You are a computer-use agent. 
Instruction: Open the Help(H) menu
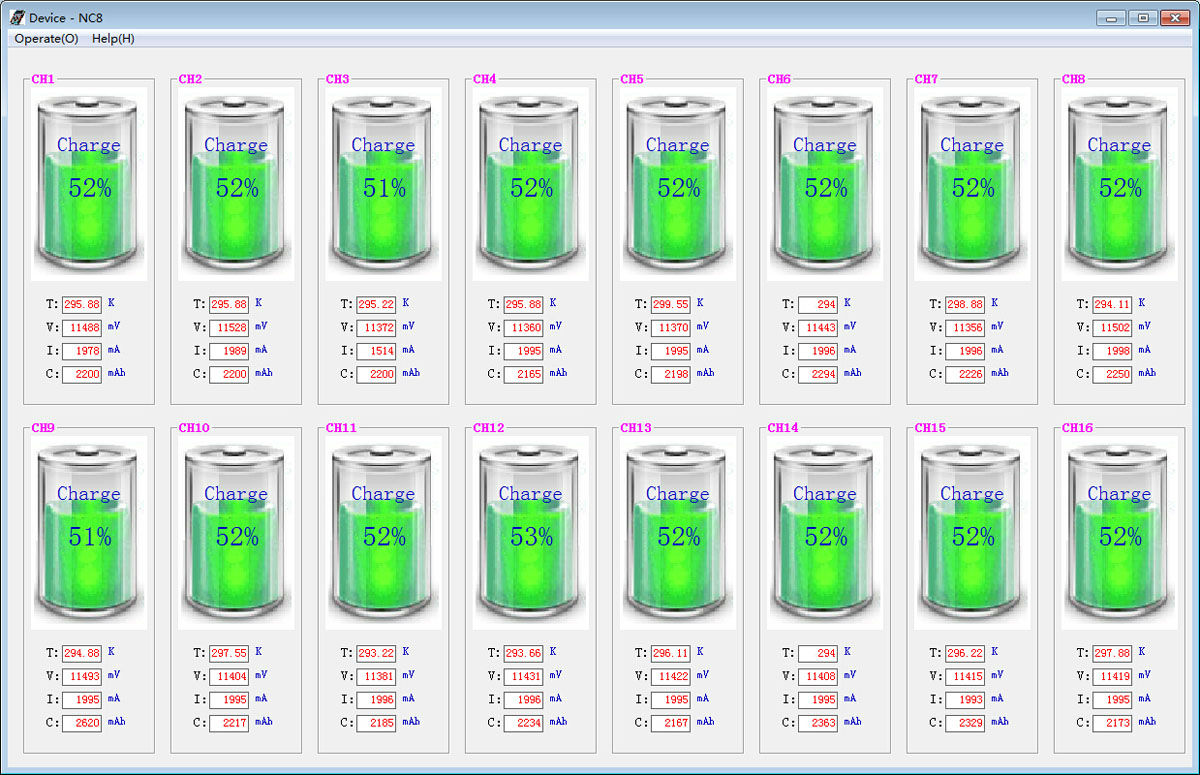click(113, 39)
